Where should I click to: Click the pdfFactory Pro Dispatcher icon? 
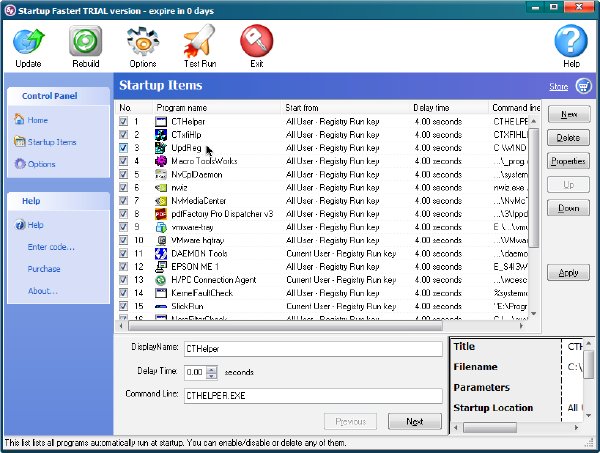click(x=161, y=214)
